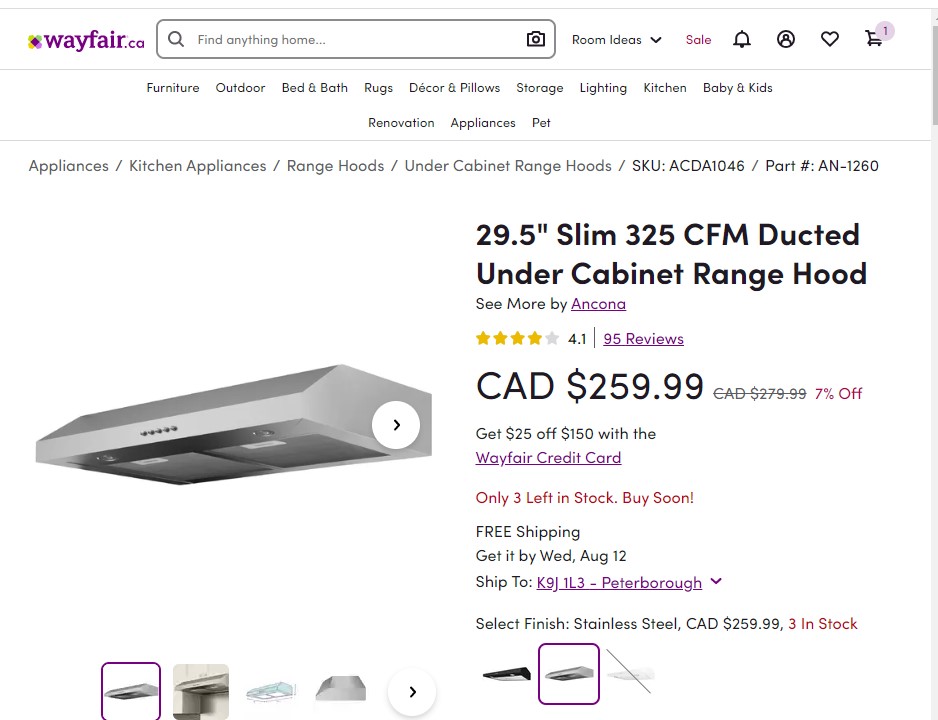Screen dimensions: 938x720
Task: Click the Wayfair.ca logo
Action: click(86, 41)
